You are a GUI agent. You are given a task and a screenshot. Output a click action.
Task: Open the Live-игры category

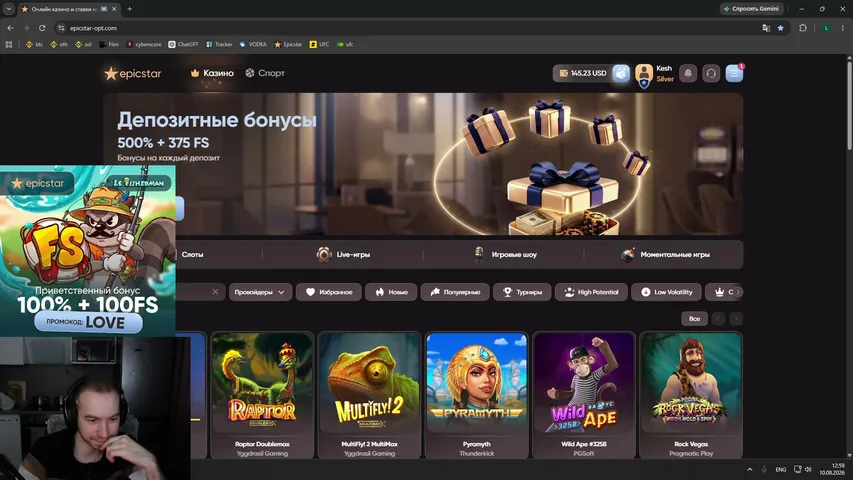343,254
